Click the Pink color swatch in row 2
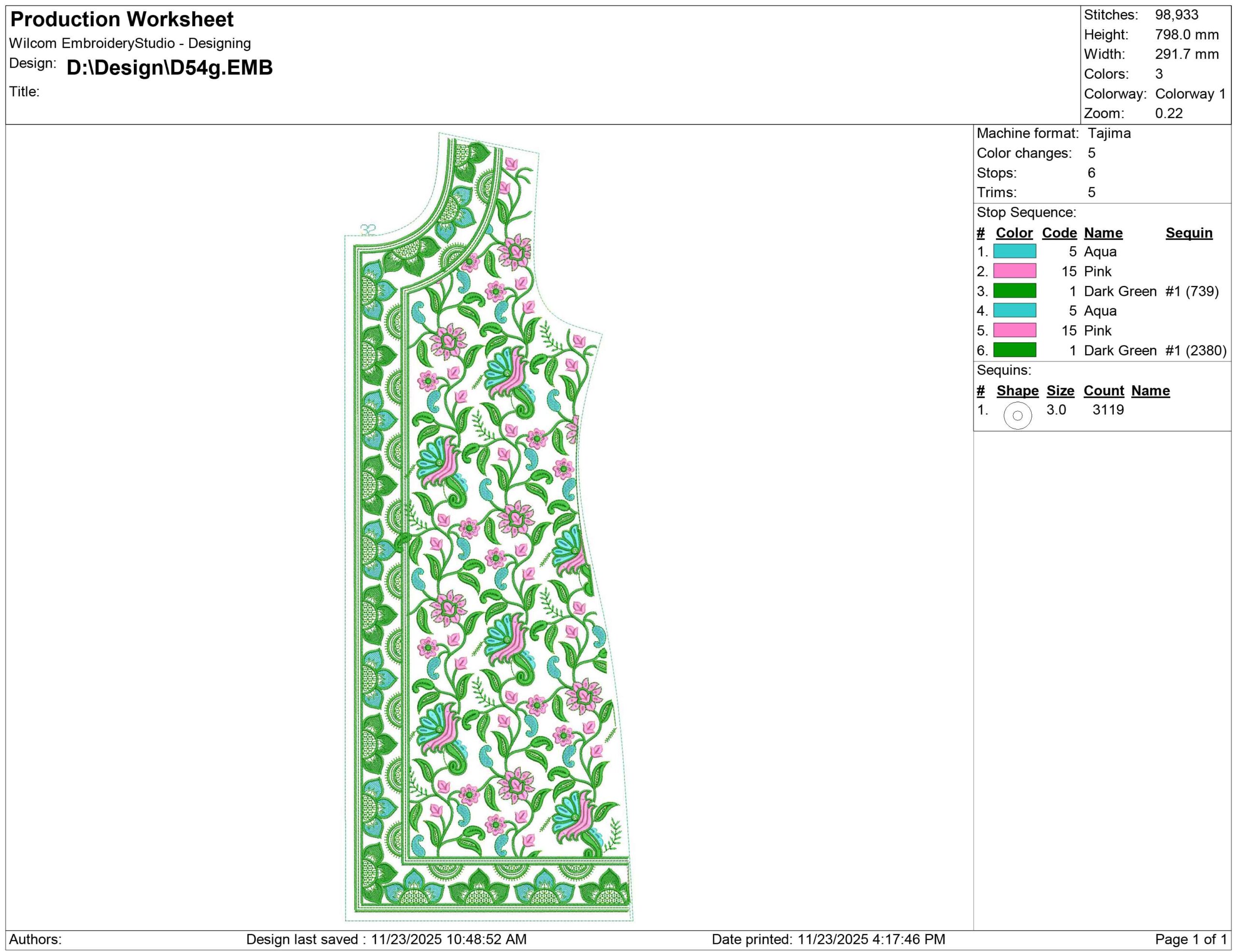The height and width of the screenshot is (952, 1237). tap(1014, 271)
